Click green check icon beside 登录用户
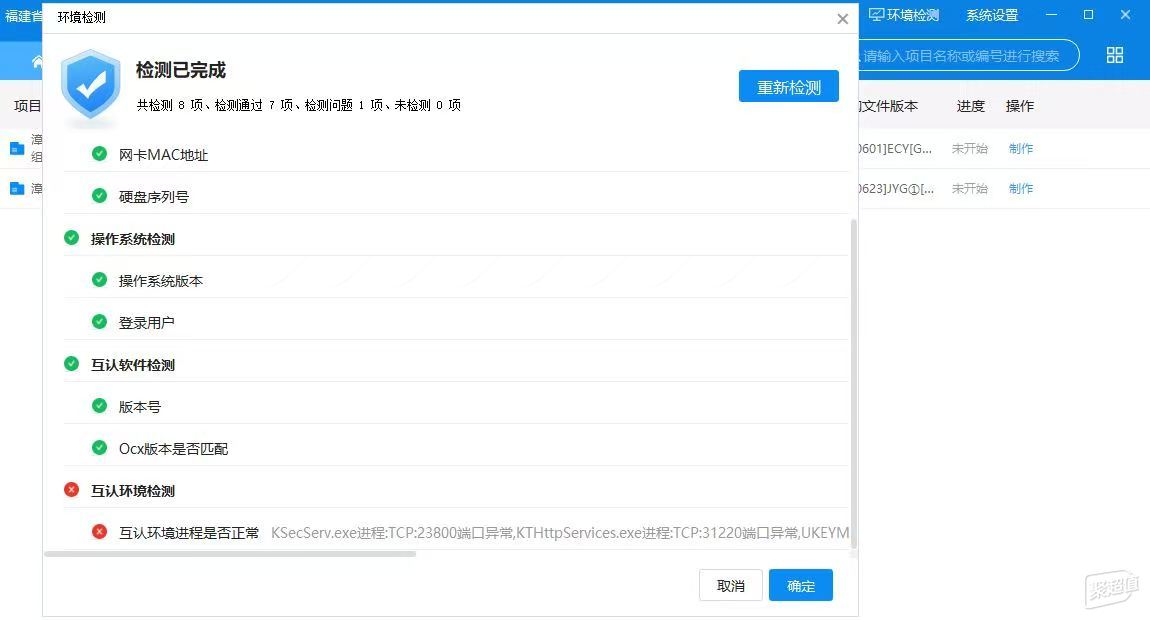Viewport: 1150px width, 620px height. 100,322
